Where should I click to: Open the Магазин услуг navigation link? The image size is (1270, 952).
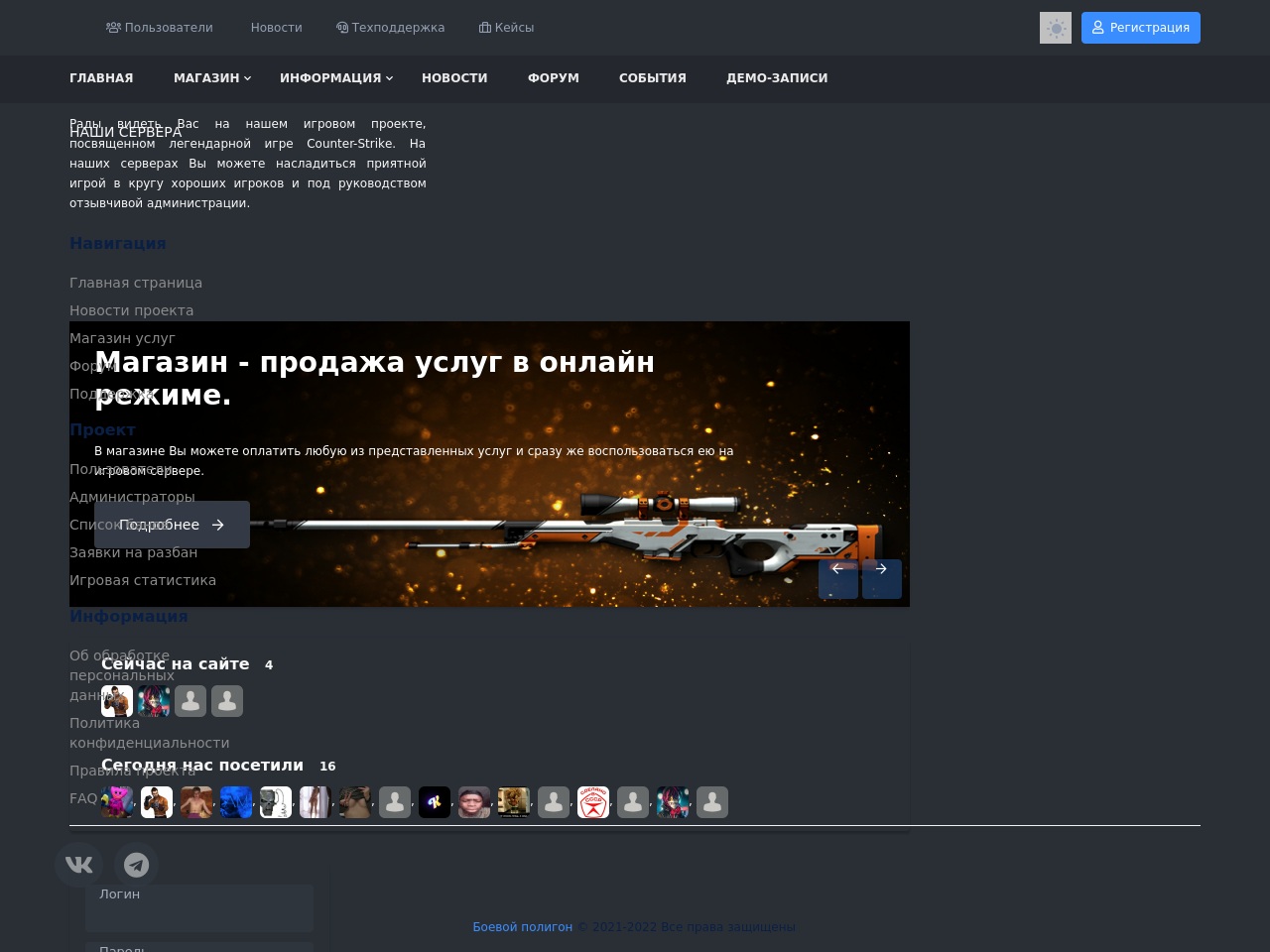[122, 338]
